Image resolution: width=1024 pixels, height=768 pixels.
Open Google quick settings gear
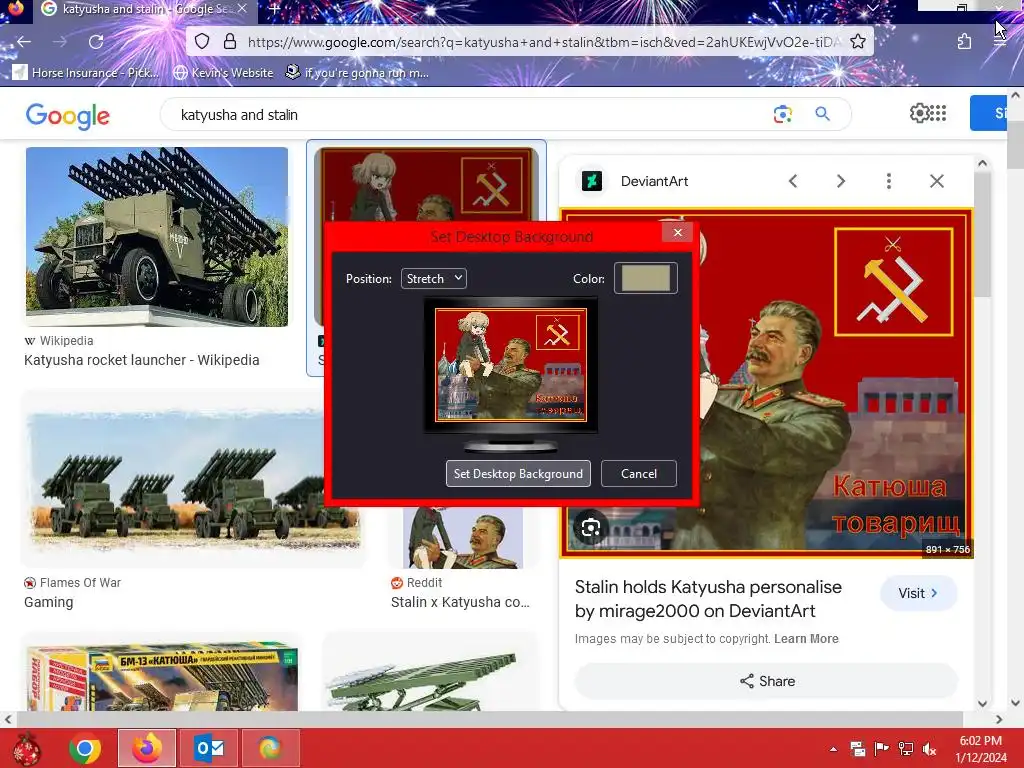pyautogui.click(x=919, y=113)
